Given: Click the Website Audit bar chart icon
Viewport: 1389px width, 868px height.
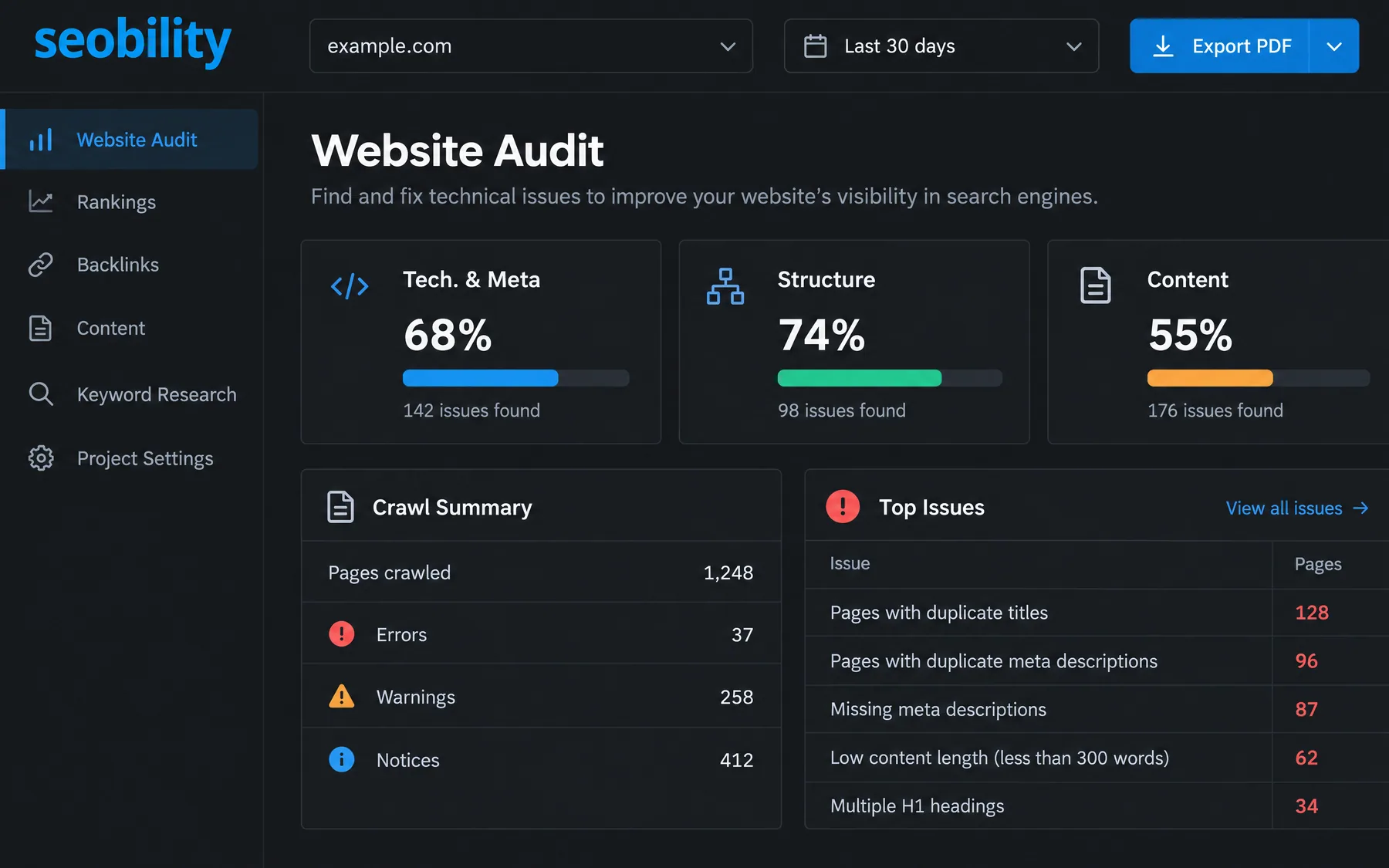Looking at the screenshot, I should pyautogui.click(x=41, y=140).
